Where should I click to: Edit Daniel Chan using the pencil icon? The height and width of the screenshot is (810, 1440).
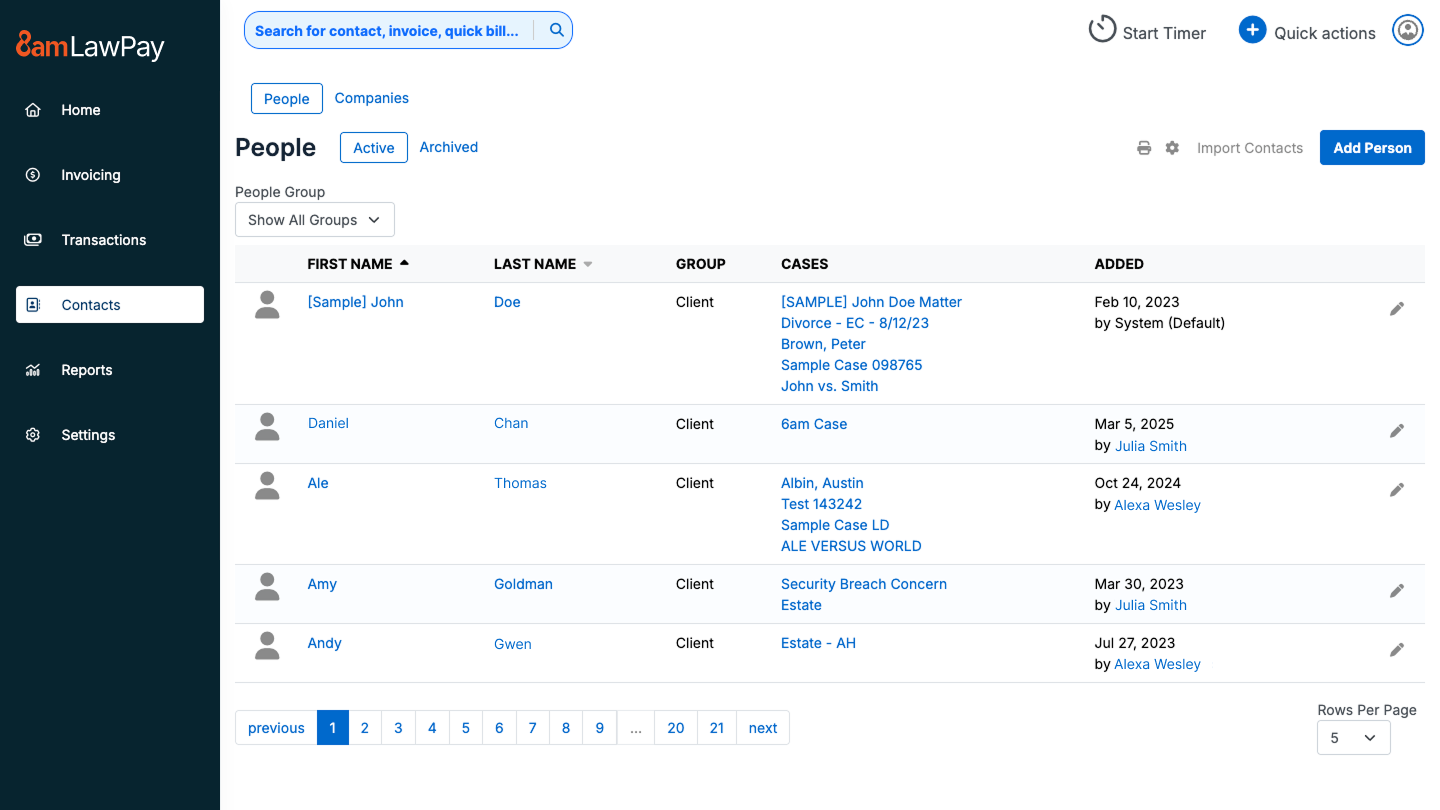1397,430
